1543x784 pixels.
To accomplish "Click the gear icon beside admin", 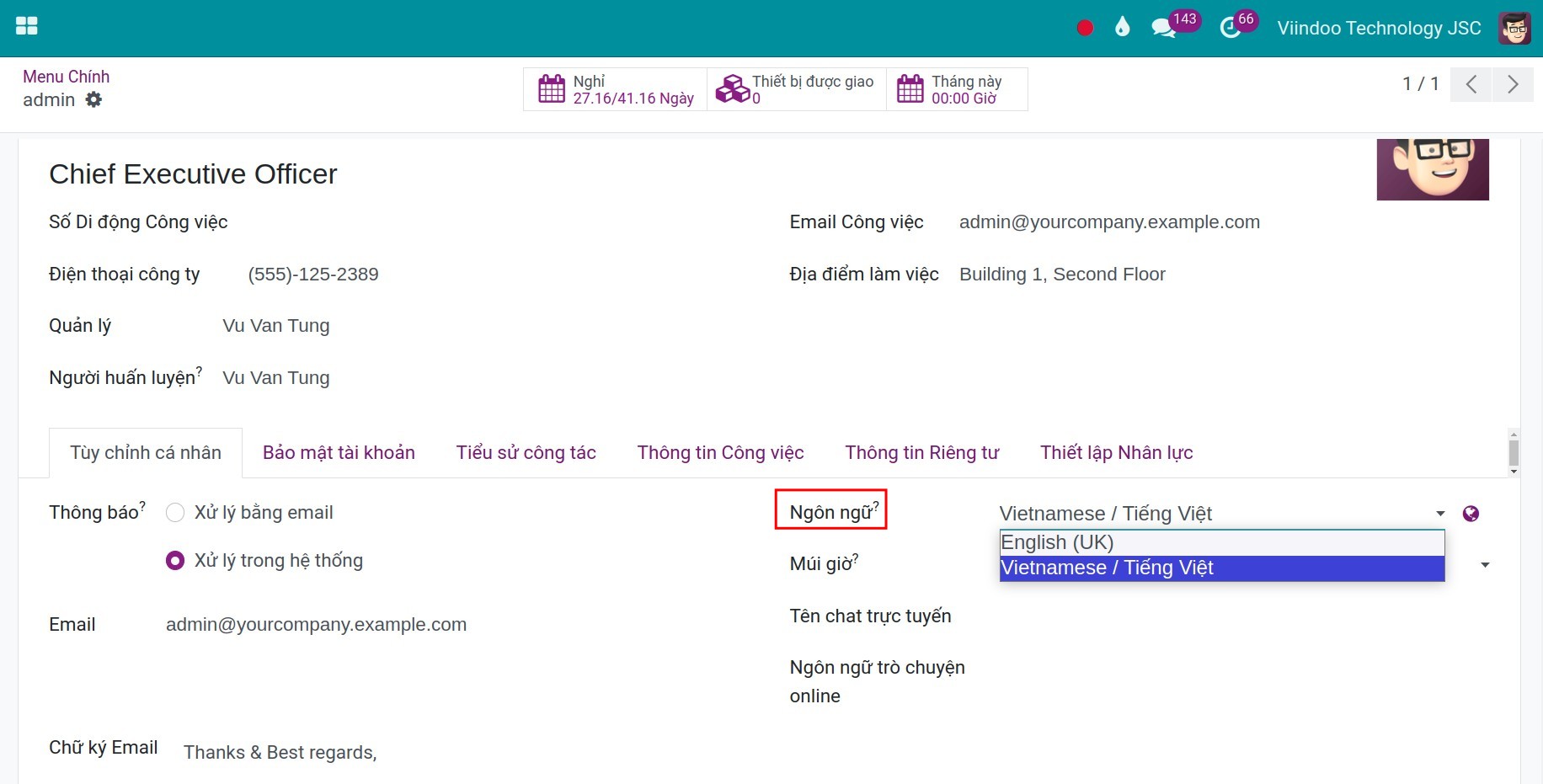I will [x=93, y=99].
